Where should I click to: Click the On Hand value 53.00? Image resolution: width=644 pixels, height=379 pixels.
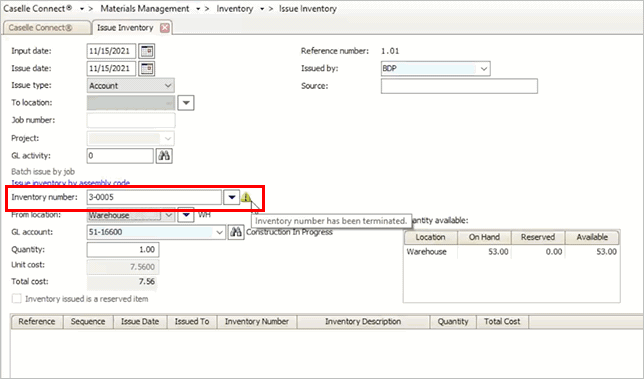click(x=498, y=252)
